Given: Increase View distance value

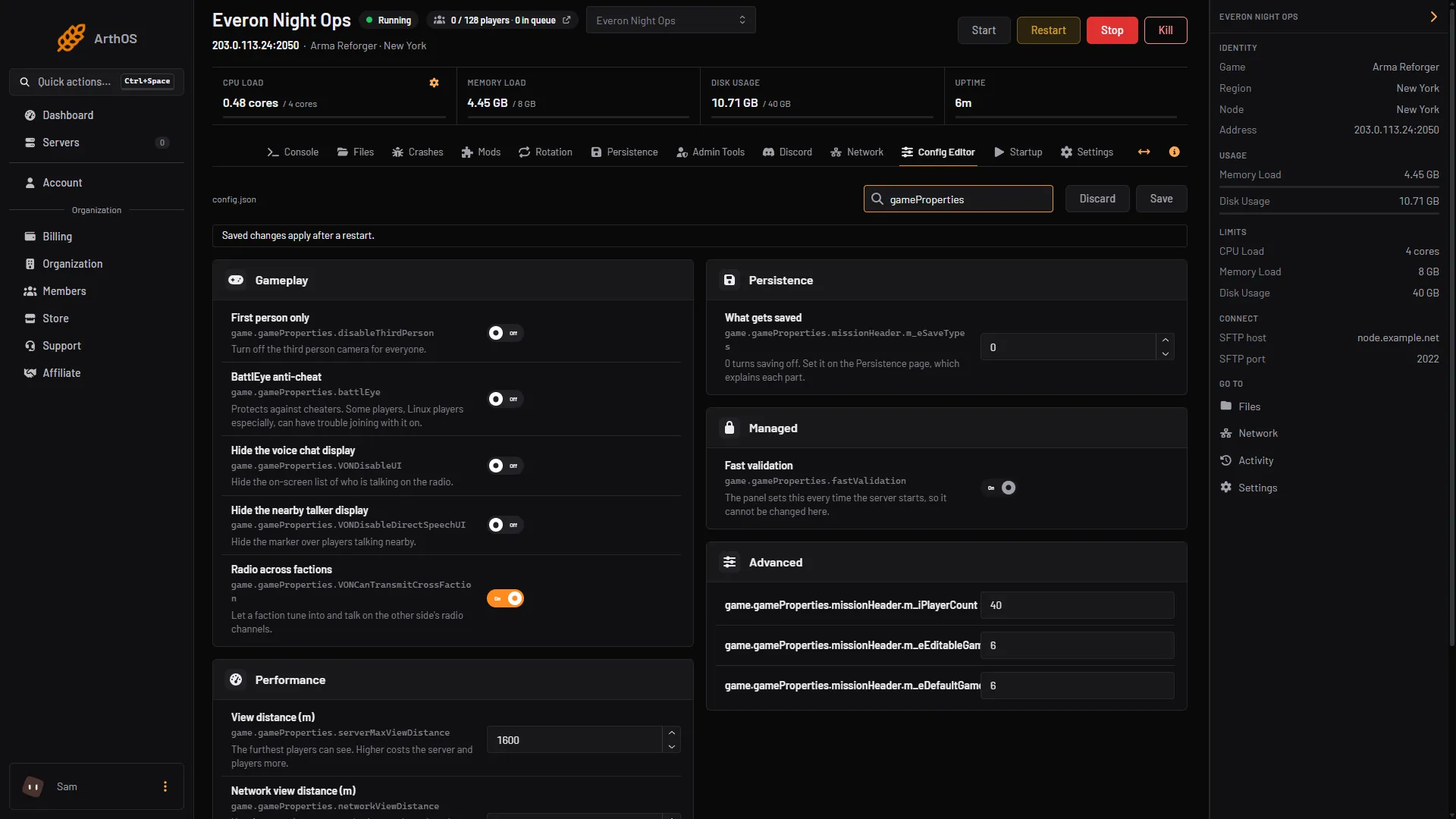Looking at the screenshot, I should coord(672,733).
